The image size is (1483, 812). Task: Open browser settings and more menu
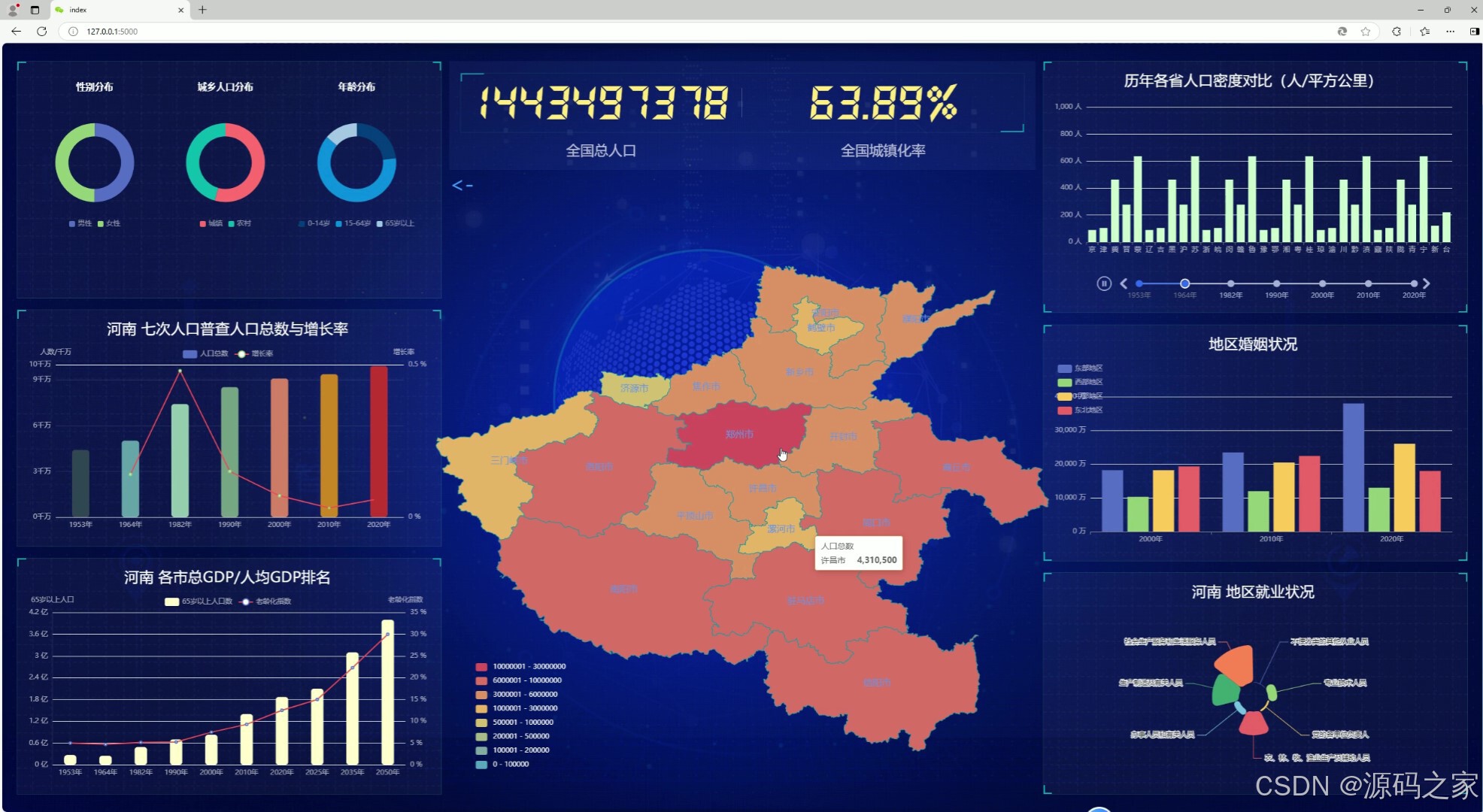coord(1450,32)
